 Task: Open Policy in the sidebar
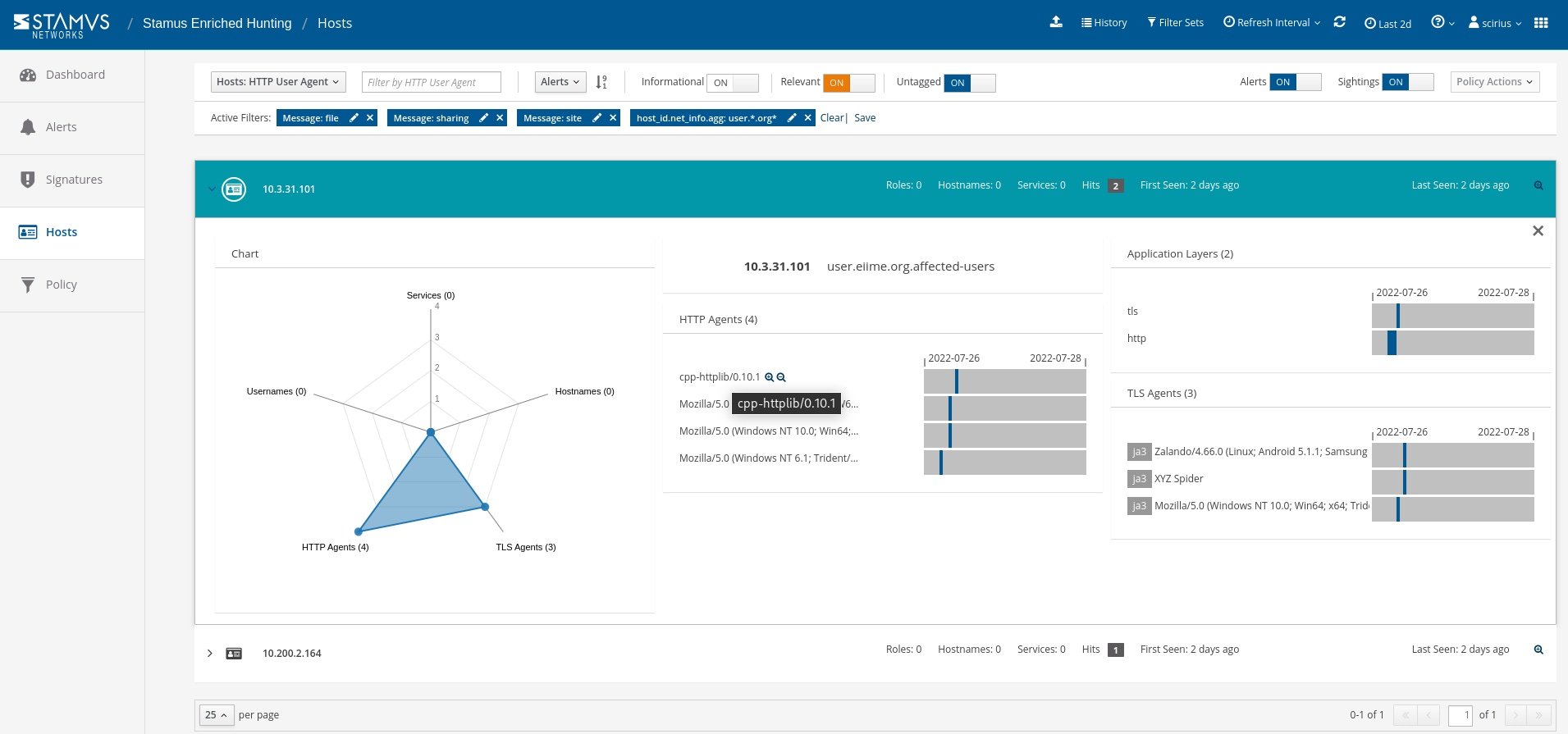[72, 285]
